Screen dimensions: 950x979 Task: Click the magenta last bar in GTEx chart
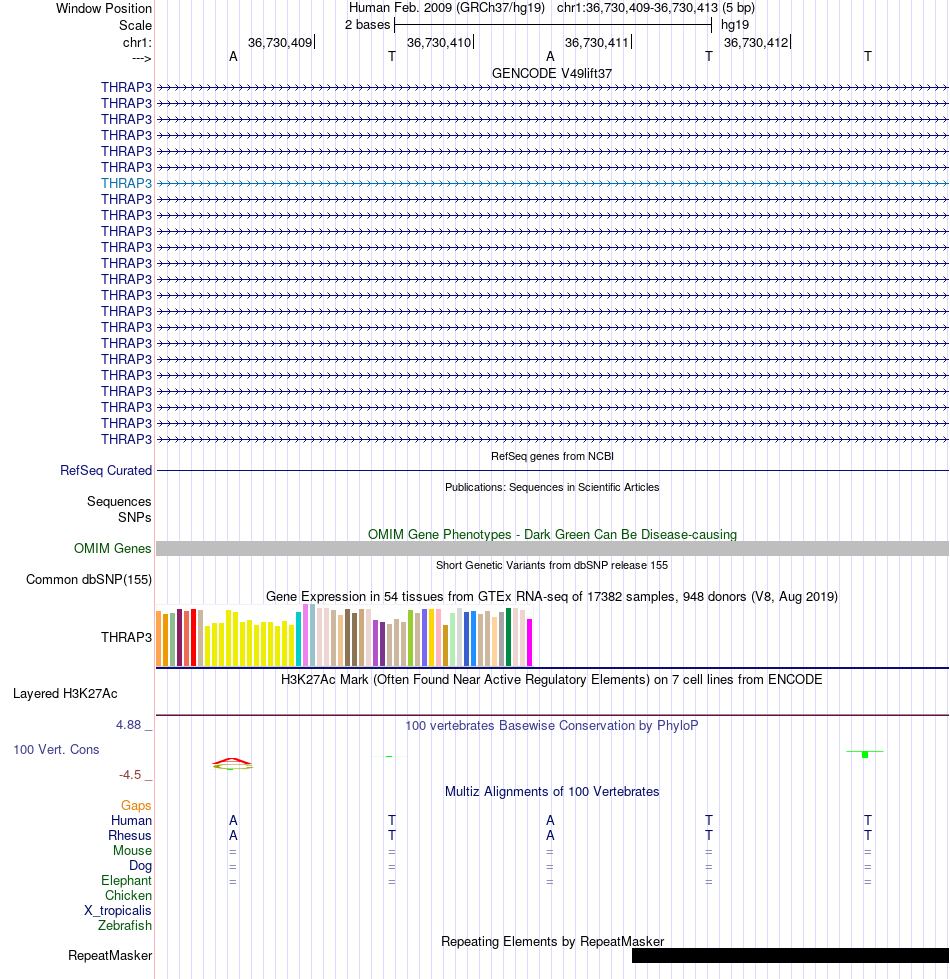pos(530,642)
